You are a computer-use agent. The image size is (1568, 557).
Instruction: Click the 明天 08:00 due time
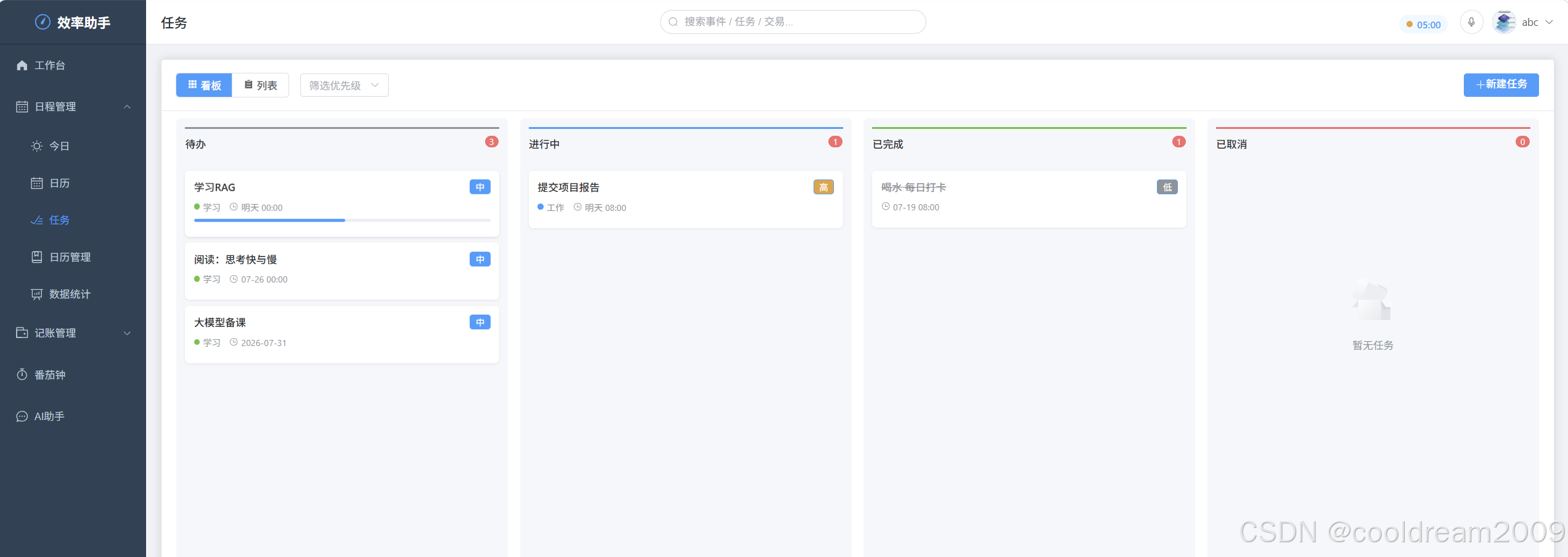(605, 208)
